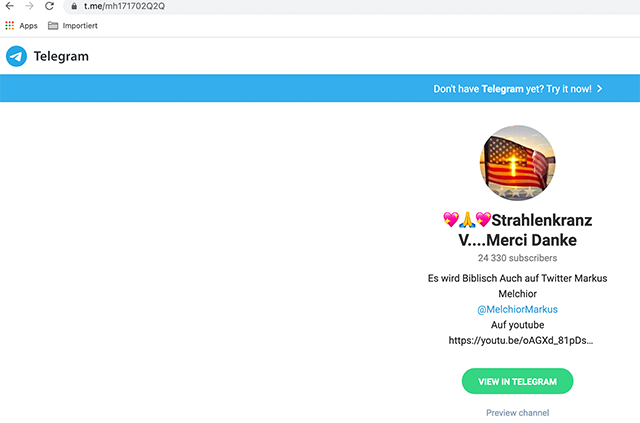The image size is (640, 423).
Task: Click the browser forward arrow
Action: click(29, 6)
